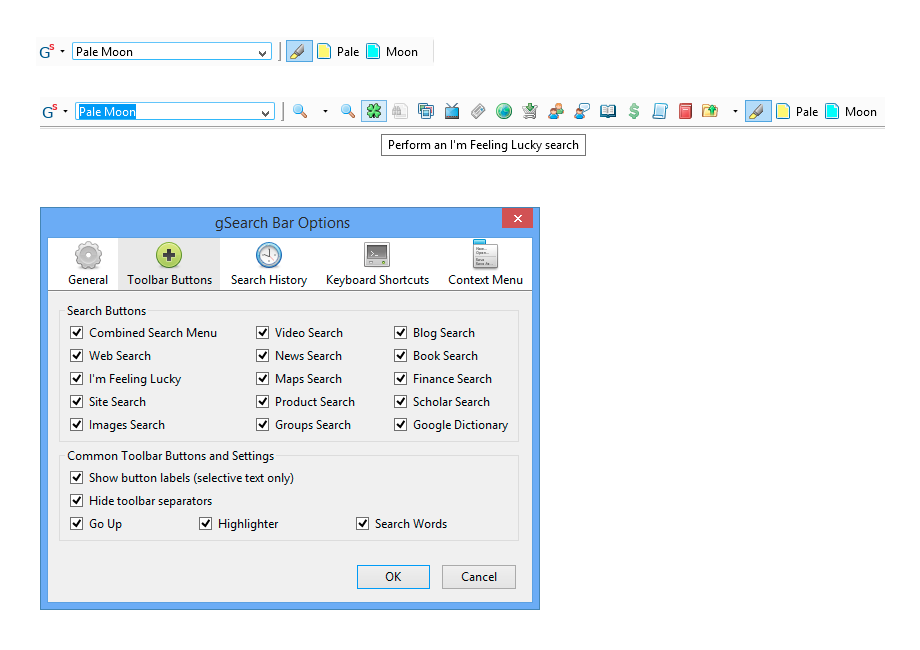Image resolution: width=920 pixels, height=650 pixels.
Task: Start Scholar Search with the scroll icon
Action: point(660,111)
